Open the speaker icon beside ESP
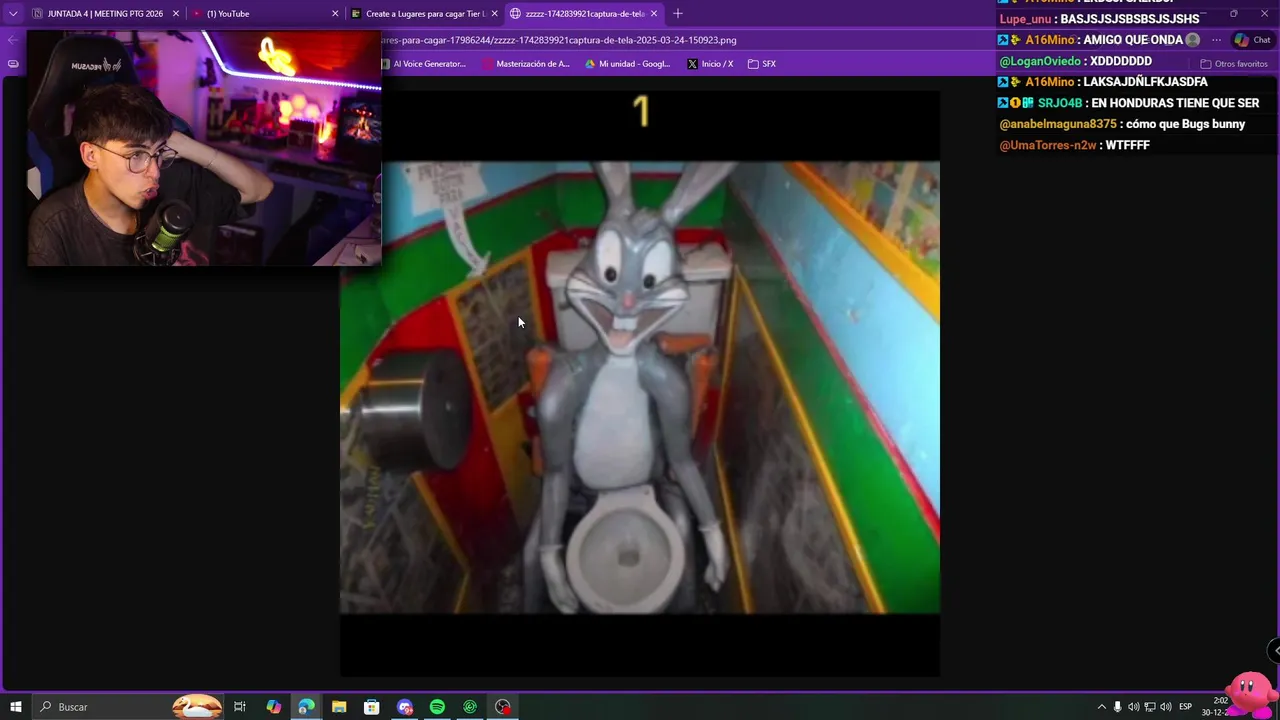Viewport: 1280px width, 720px height. pyautogui.click(x=1165, y=707)
